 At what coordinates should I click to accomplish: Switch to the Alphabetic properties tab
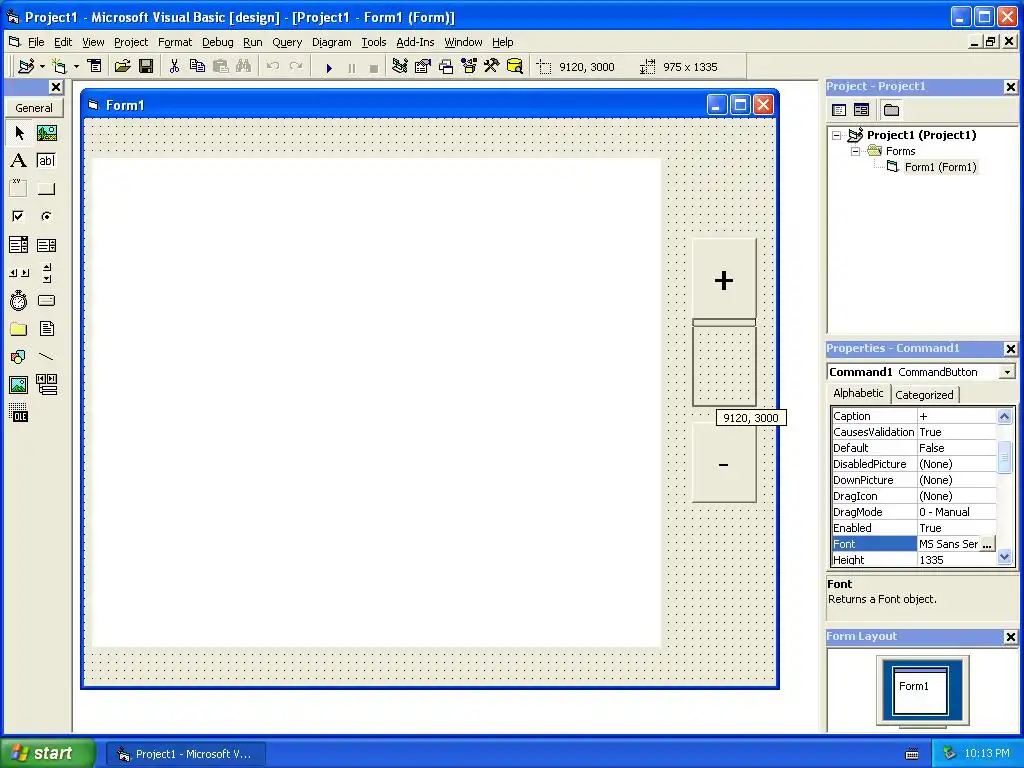tap(858, 393)
